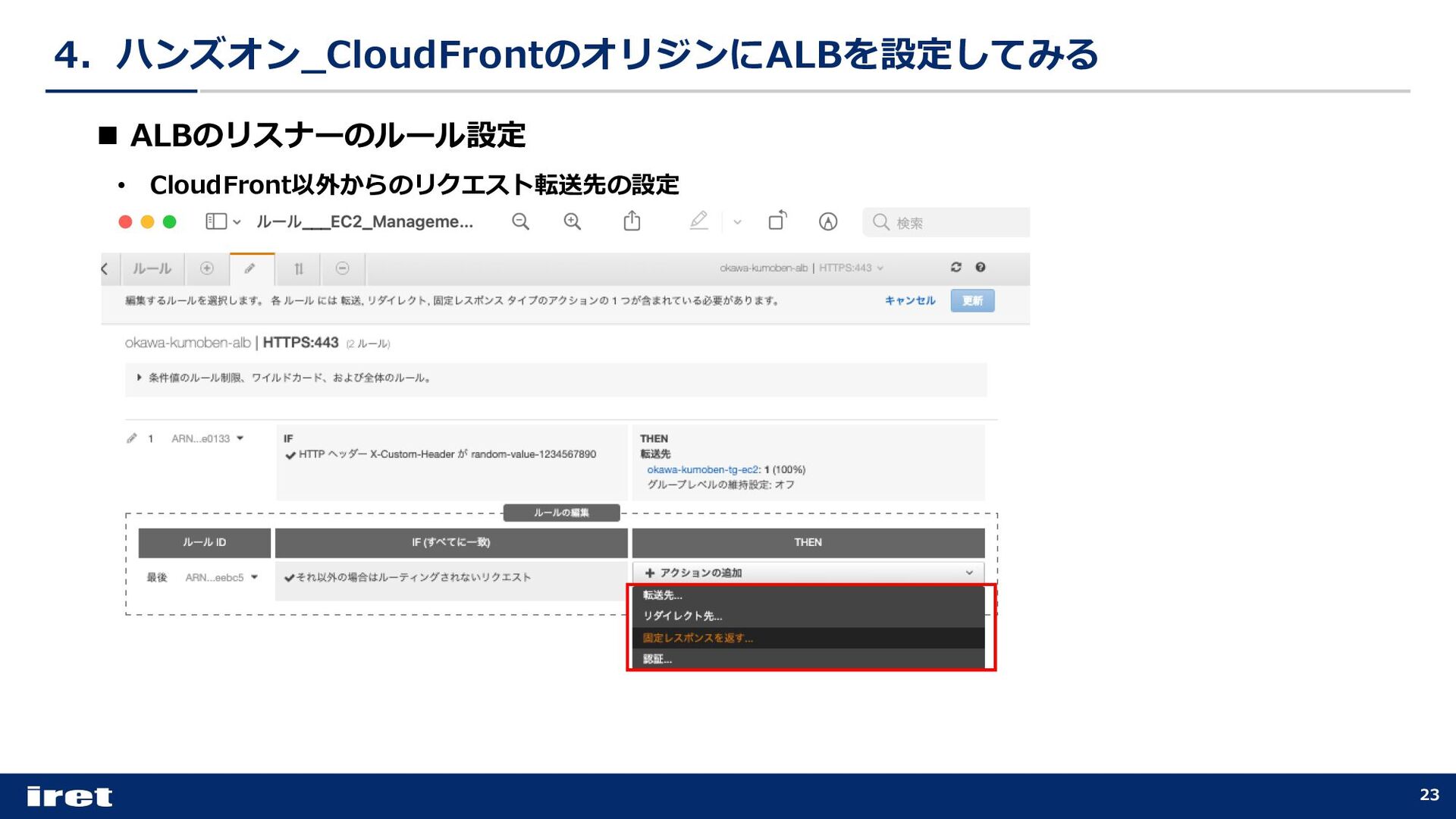Click the rotate icon in toolbar
The image size is (1456, 819).
pyautogui.click(x=778, y=221)
